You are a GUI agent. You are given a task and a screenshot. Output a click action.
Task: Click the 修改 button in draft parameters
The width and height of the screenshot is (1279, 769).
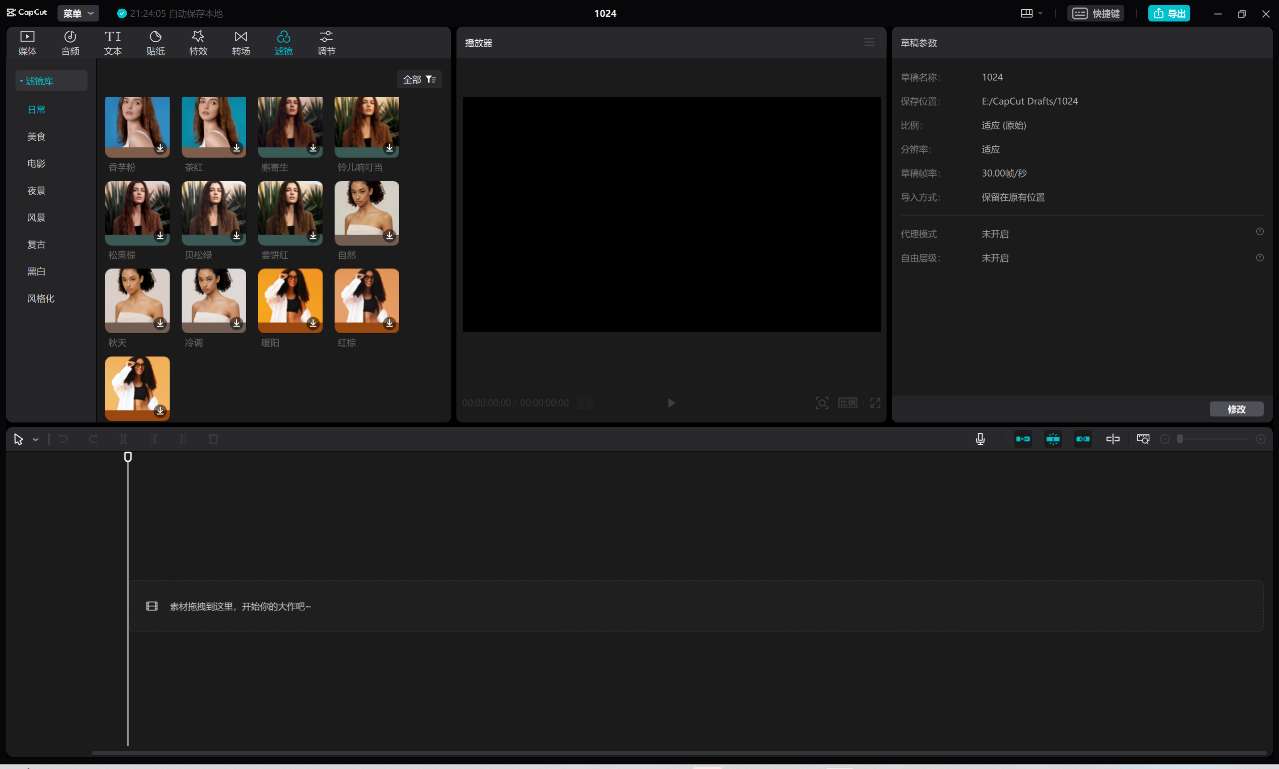(x=1236, y=409)
